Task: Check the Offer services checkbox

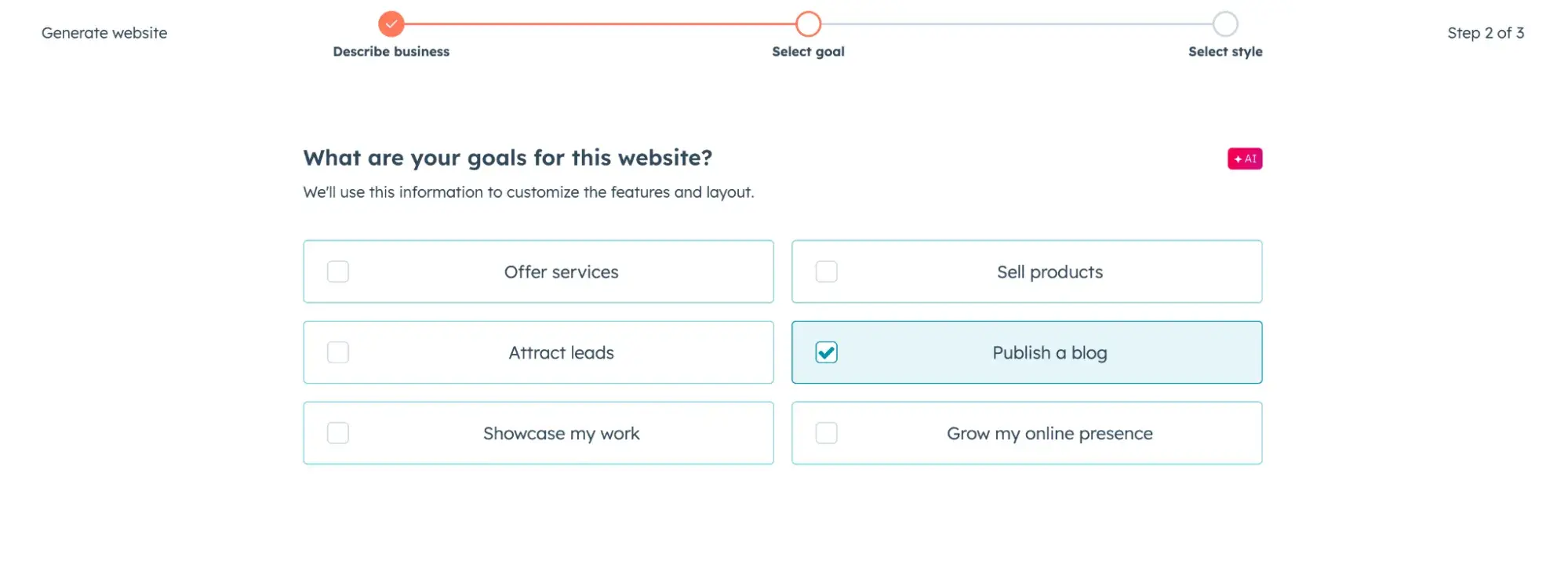Action: click(337, 271)
